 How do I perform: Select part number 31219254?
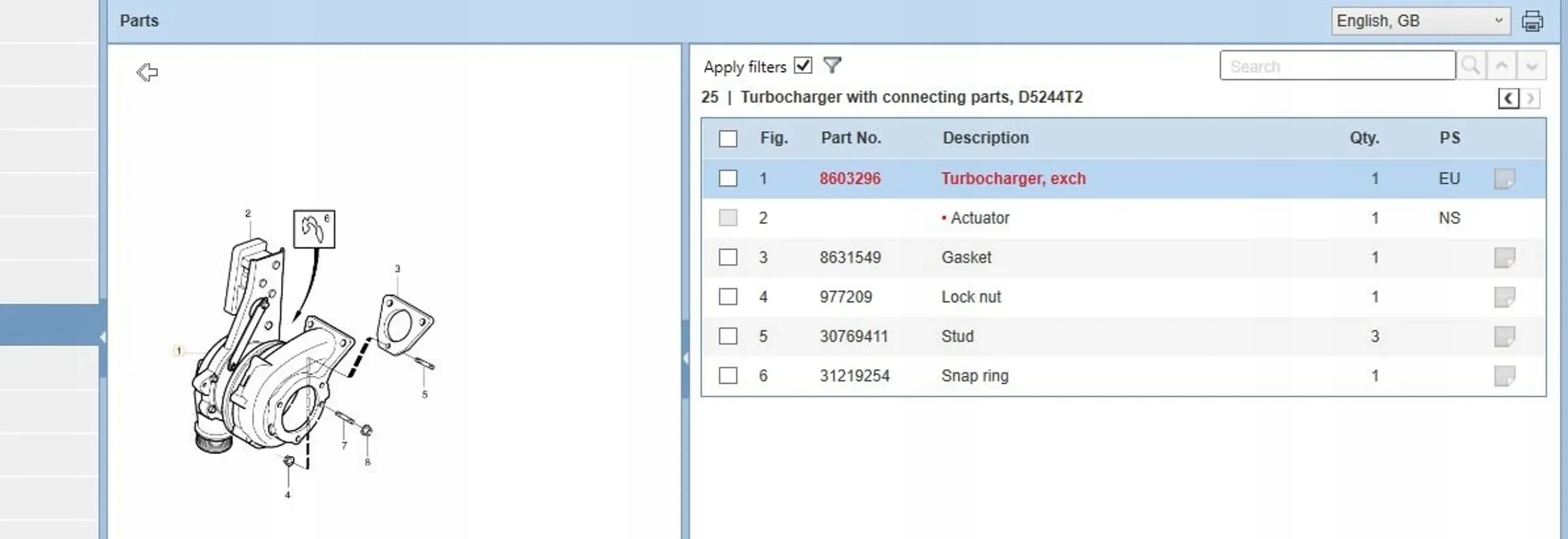click(x=854, y=376)
